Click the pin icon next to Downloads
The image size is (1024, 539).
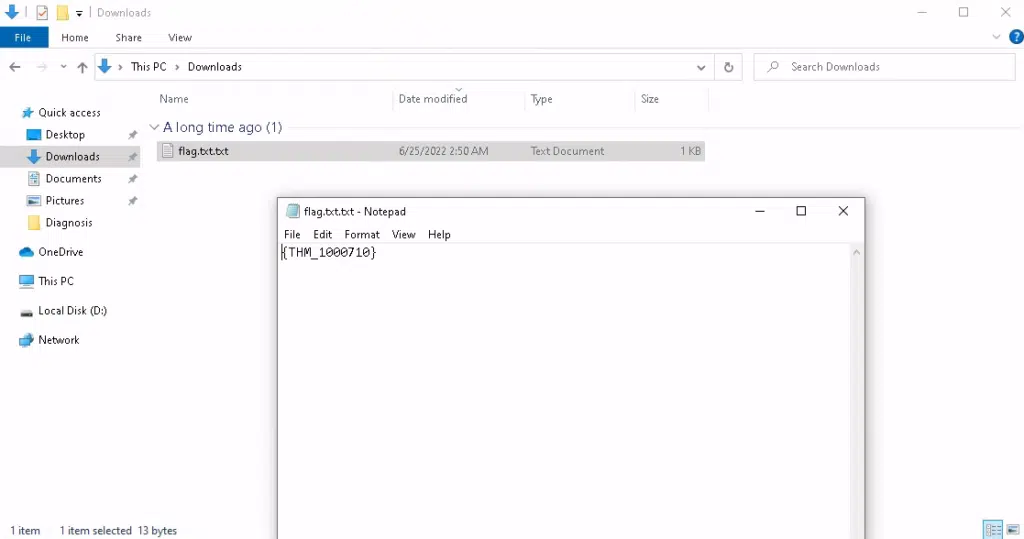(133, 157)
